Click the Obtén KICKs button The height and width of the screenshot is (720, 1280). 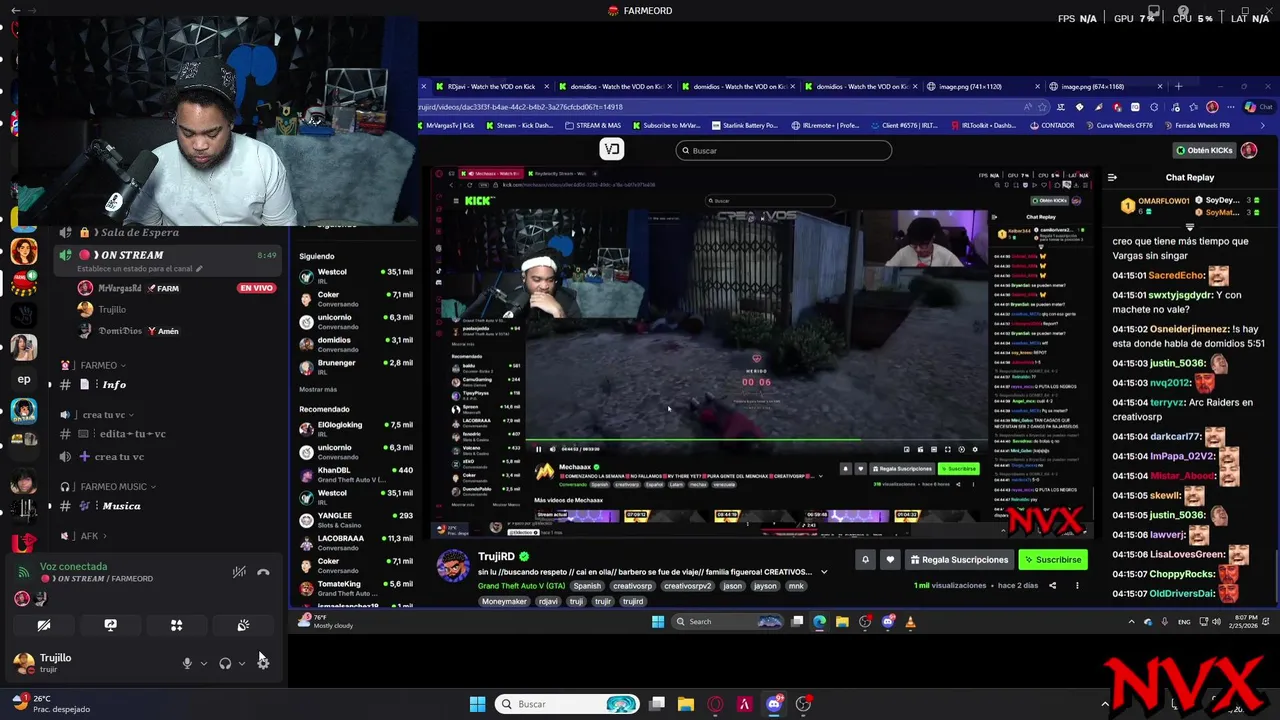coord(1204,150)
